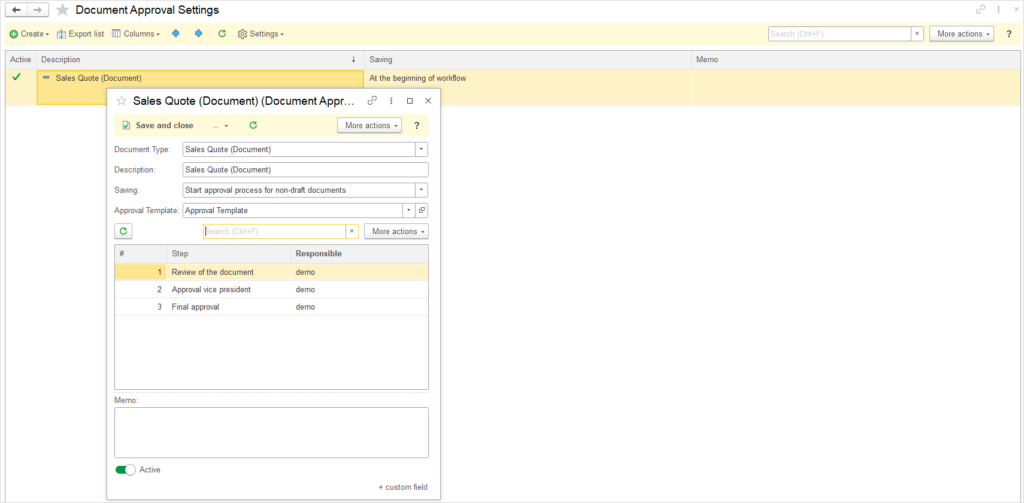1024x503 pixels.
Task: Click the green refresh icon in main toolbar
Action: [221, 34]
